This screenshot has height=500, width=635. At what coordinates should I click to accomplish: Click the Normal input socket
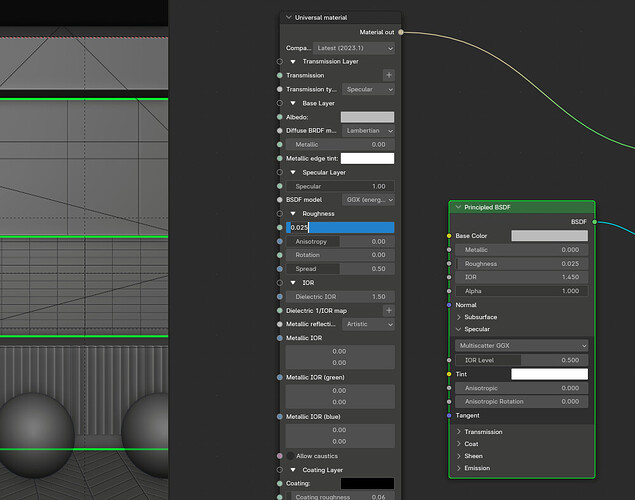point(449,305)
